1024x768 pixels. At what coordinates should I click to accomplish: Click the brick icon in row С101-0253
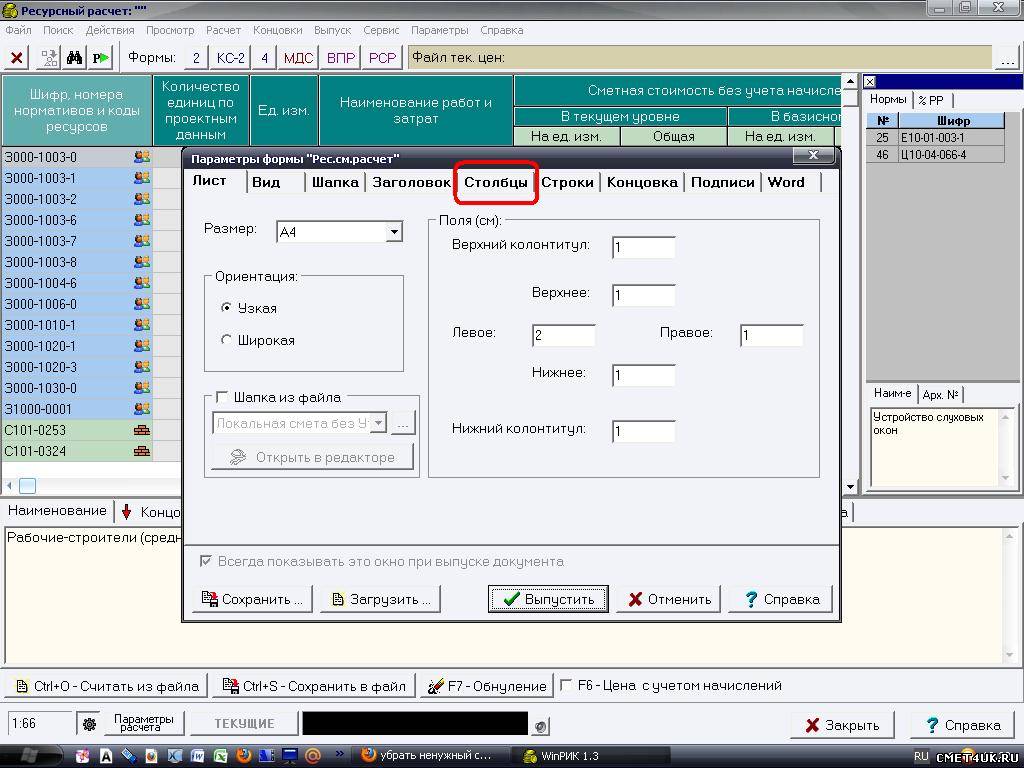tap(141, 430)
